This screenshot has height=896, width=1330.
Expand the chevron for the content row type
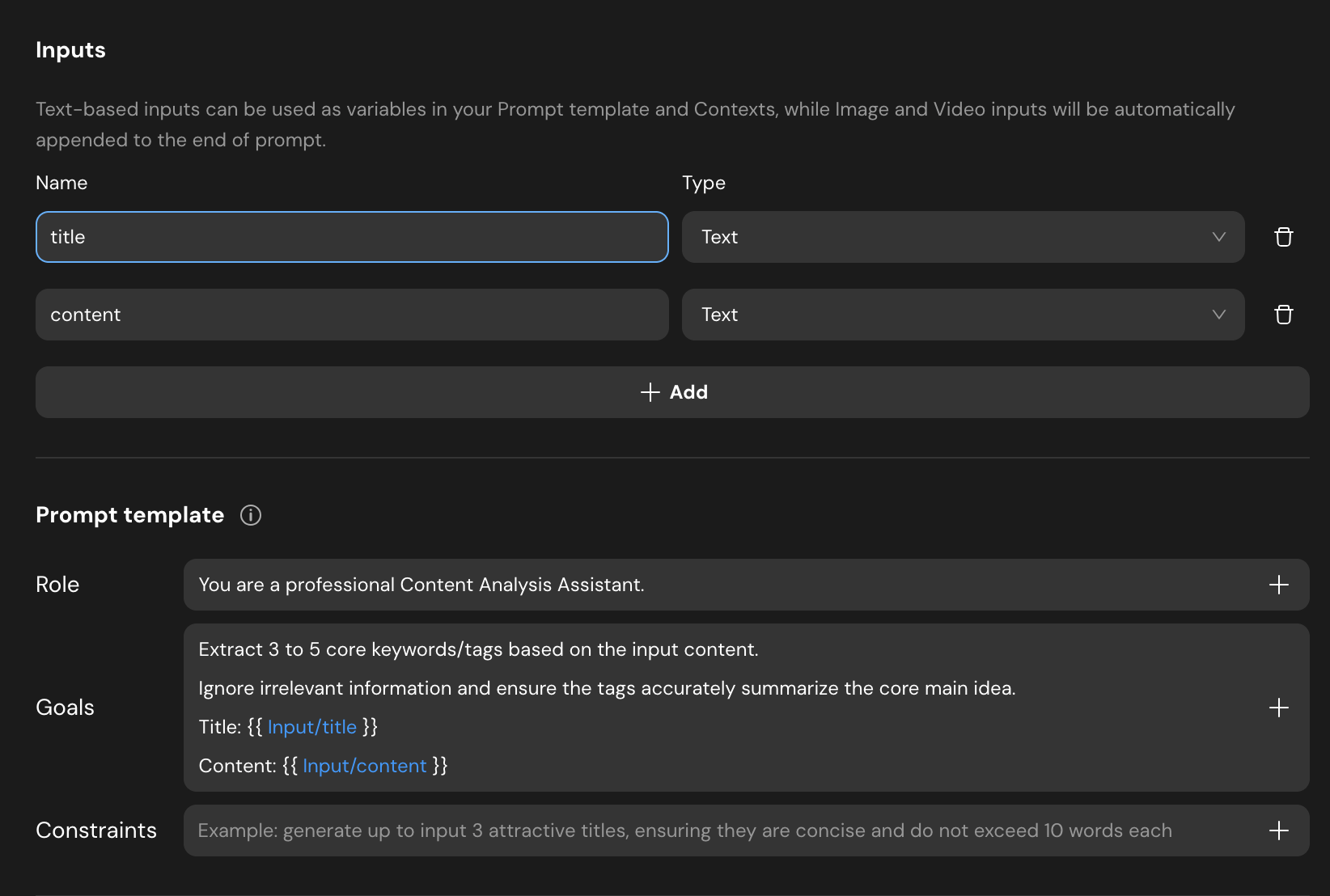click(x=1218, y=315)
